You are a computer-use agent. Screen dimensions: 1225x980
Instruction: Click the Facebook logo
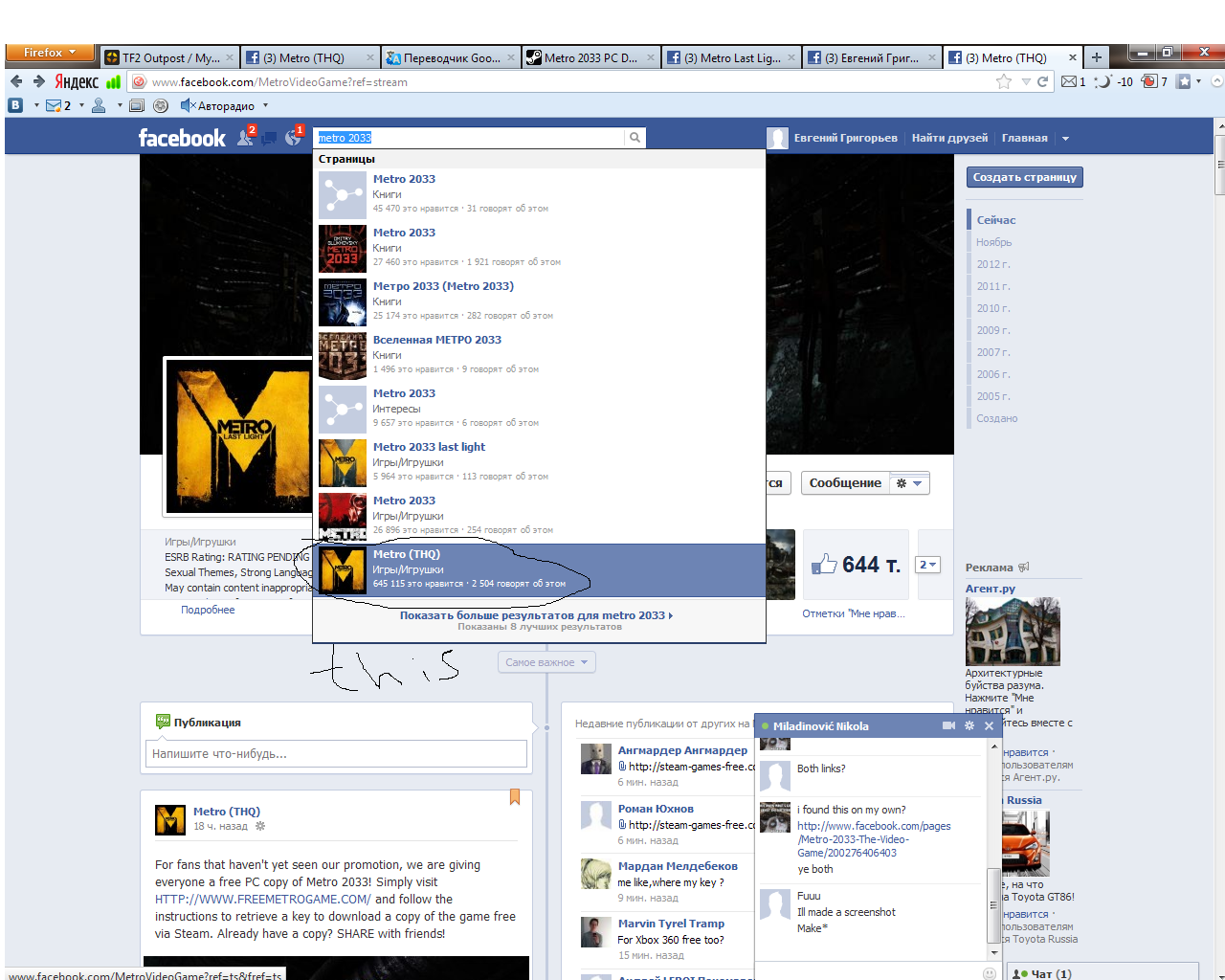pos(182,138)
